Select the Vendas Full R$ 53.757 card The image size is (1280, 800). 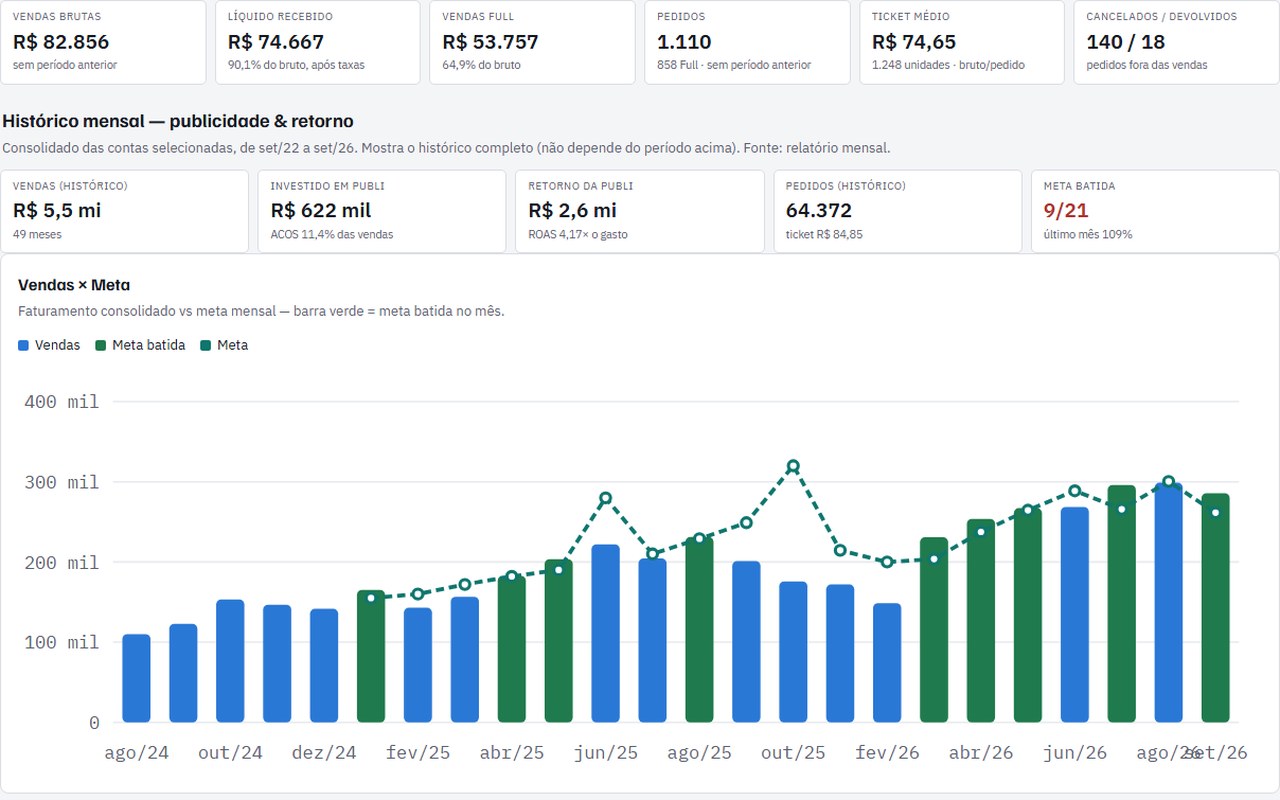[532, 42]
